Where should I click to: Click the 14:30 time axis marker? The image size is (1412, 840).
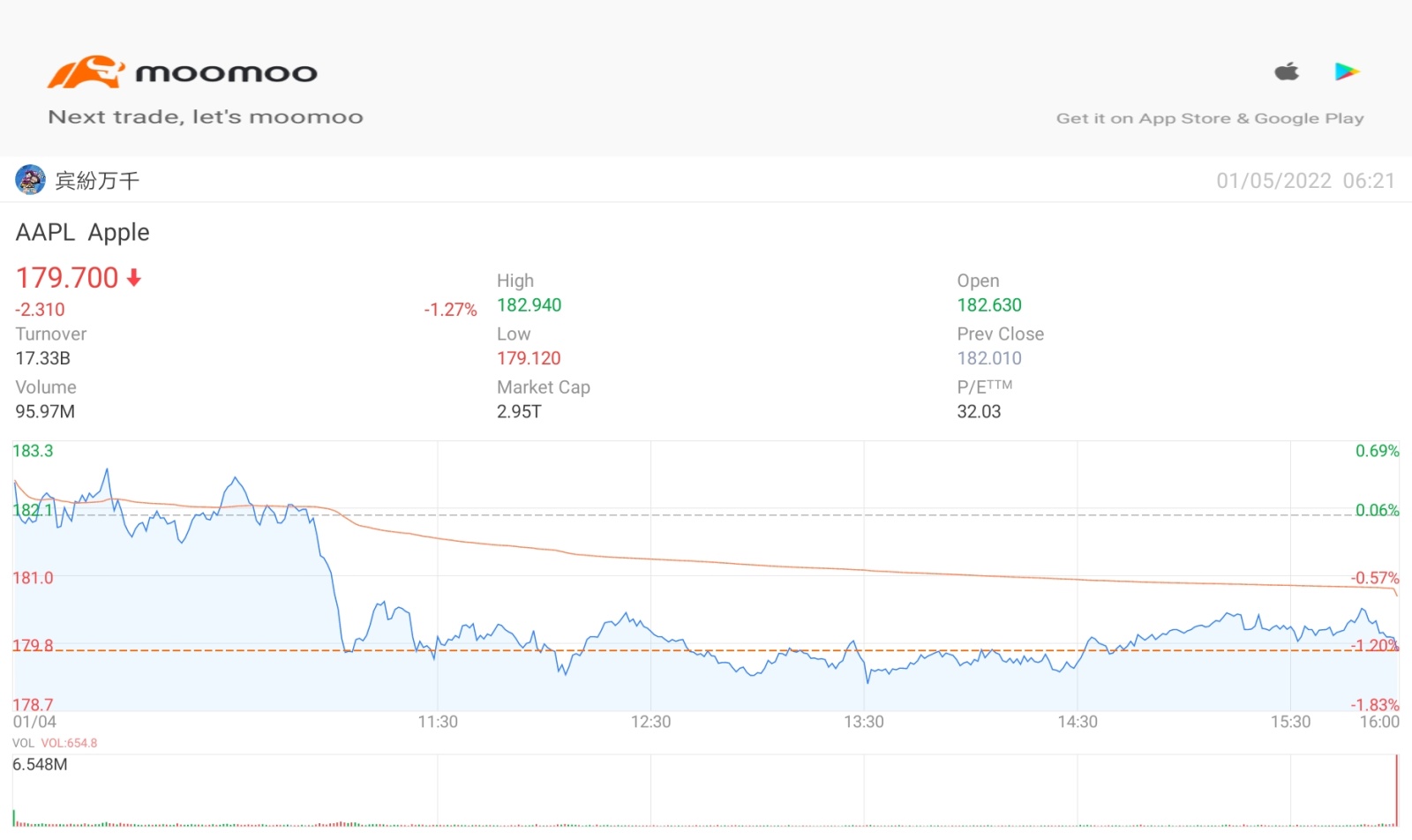click(x=1078, y=722)
